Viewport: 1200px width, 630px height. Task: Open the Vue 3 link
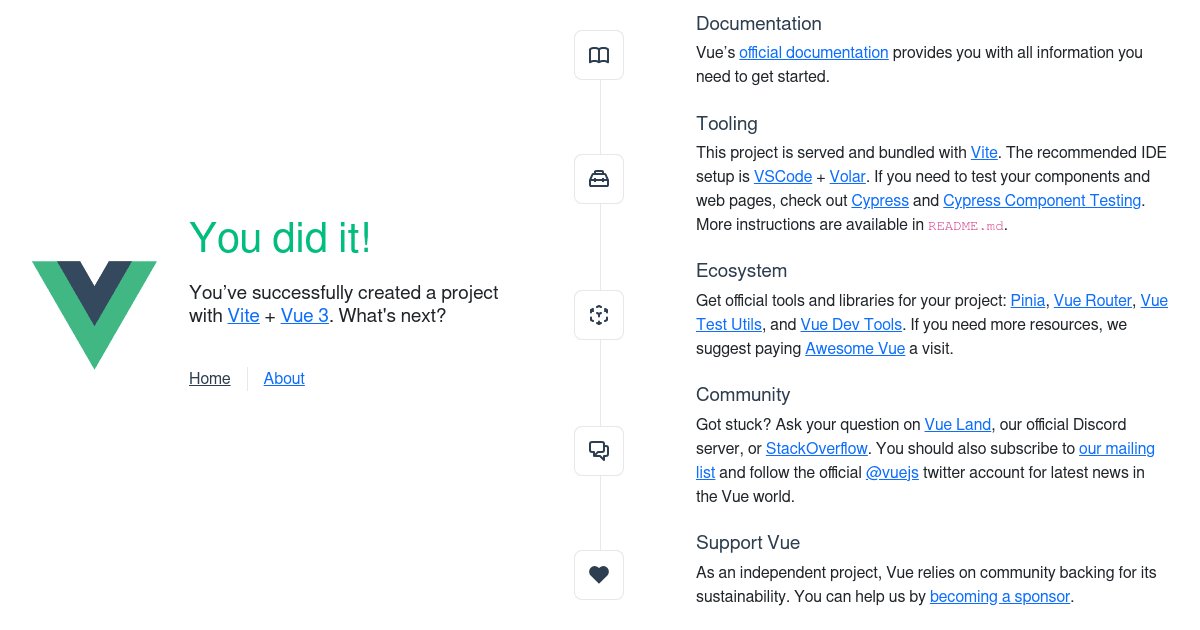coord(304,315)
